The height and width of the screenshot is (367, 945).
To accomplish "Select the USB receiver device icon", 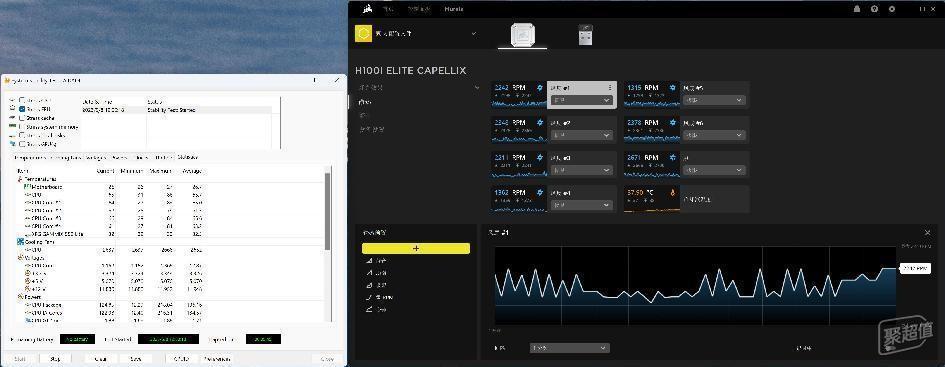I will coord(585,34).
